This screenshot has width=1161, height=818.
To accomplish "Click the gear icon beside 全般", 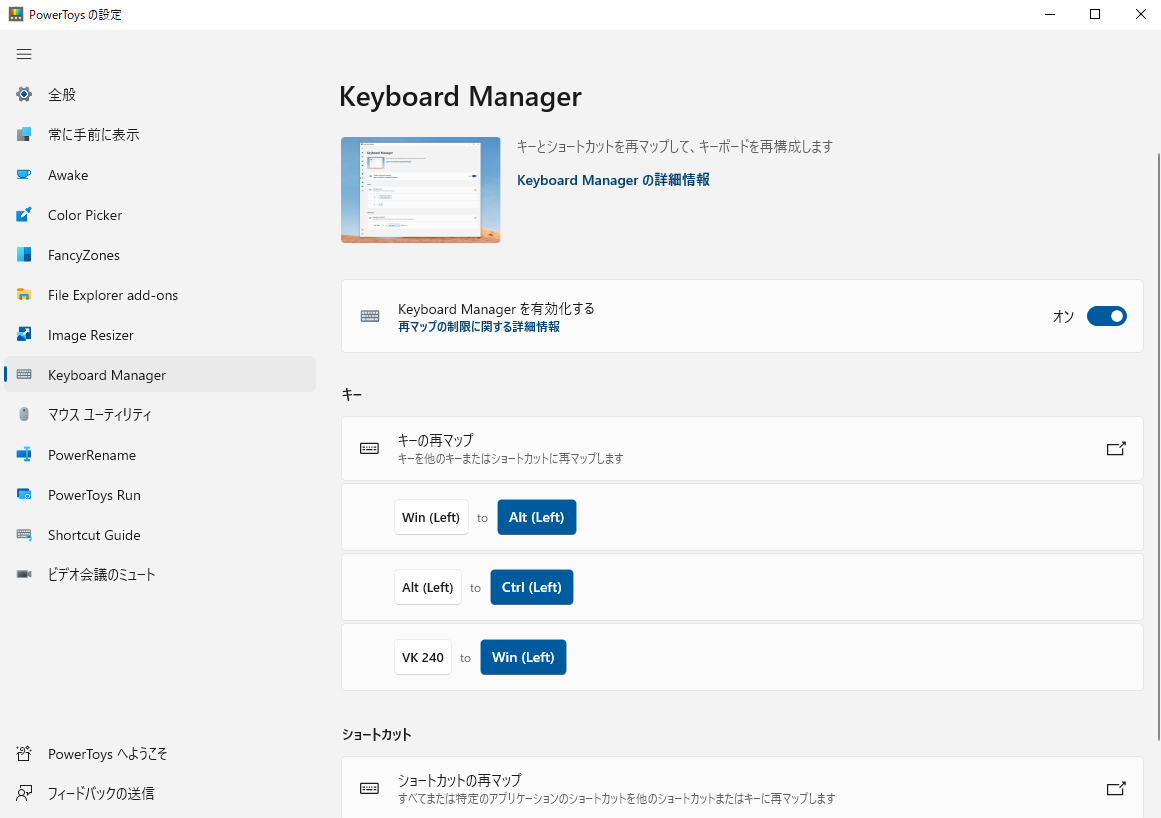I will [x=24, y=94].
